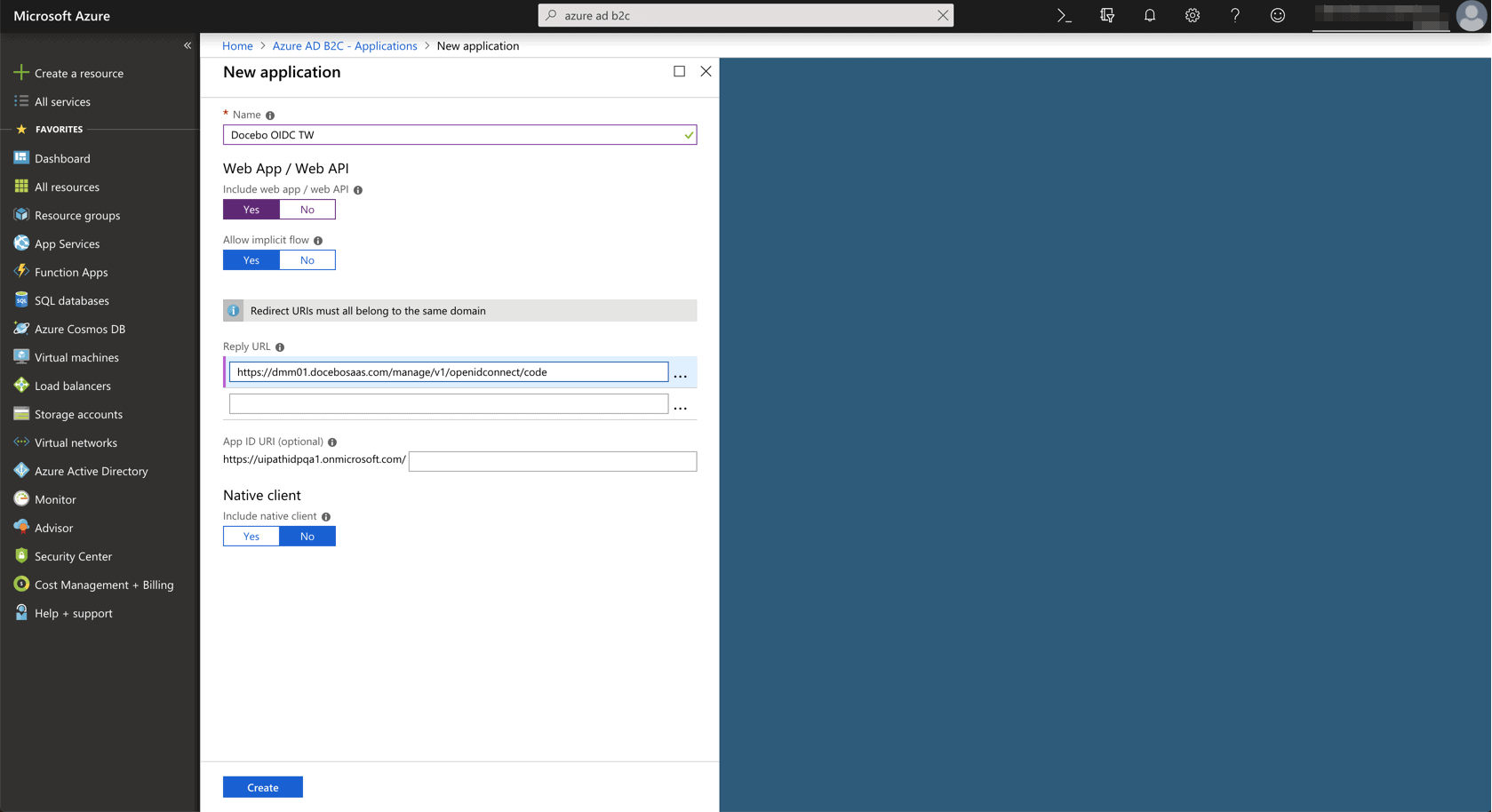
Task: Click the Name field containing Docebo OIDC TW
Action: (x=459, y=135)
